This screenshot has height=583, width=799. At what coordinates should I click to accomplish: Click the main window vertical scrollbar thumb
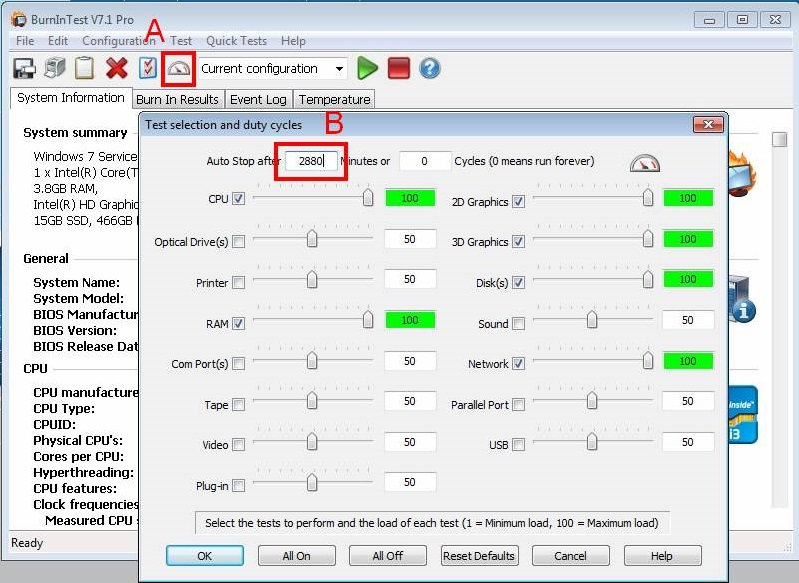click(779, 140)
